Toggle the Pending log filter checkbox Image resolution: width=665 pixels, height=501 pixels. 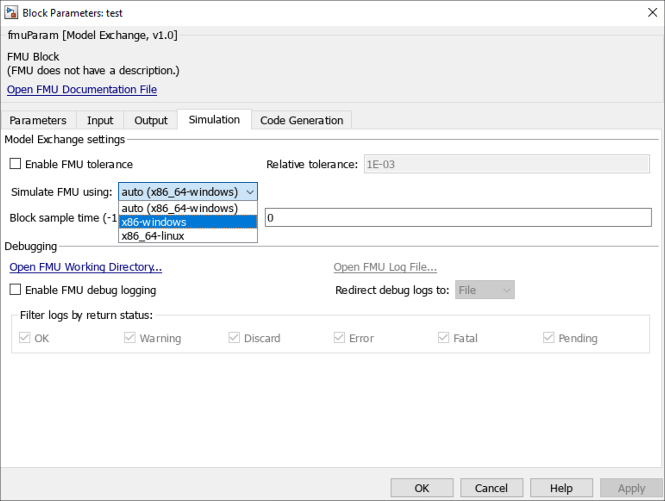pyautogui.click(x=548, y=338)
